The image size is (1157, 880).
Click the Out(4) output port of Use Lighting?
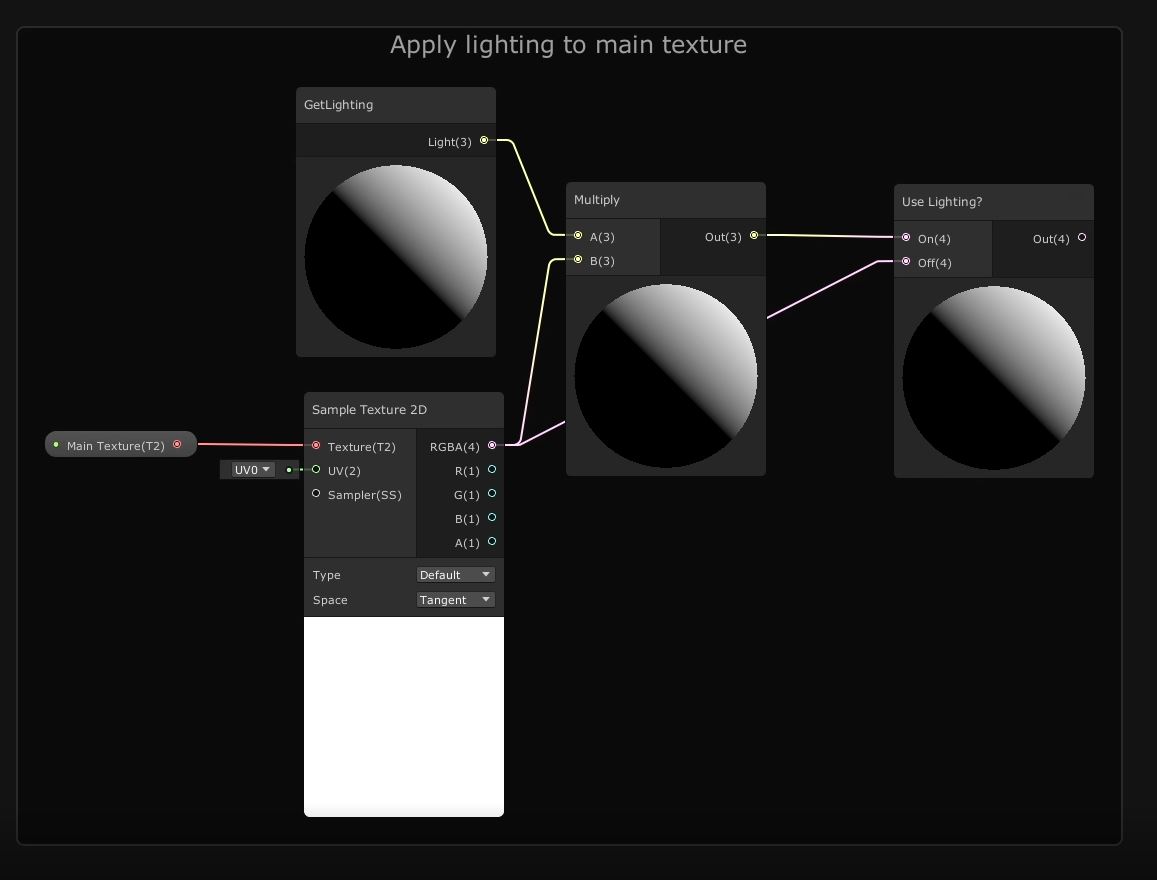coord(1082,238)
